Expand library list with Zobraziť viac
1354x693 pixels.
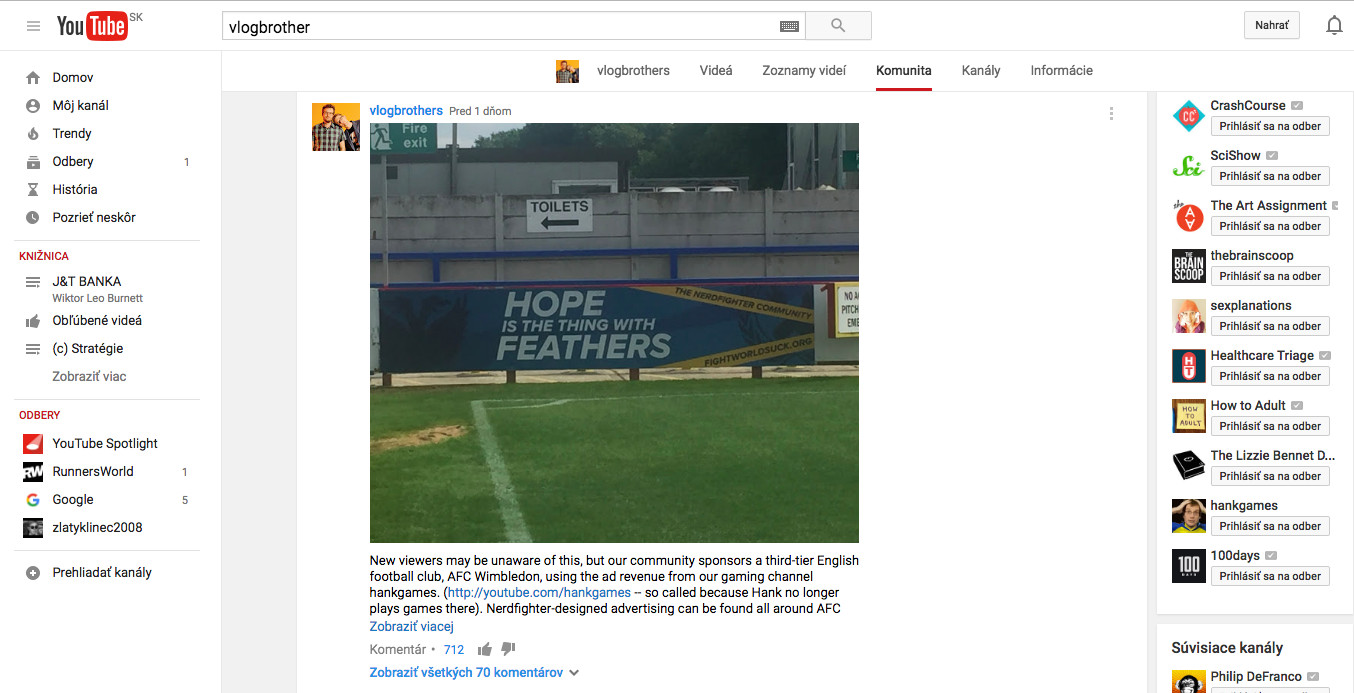click(89, 377)
